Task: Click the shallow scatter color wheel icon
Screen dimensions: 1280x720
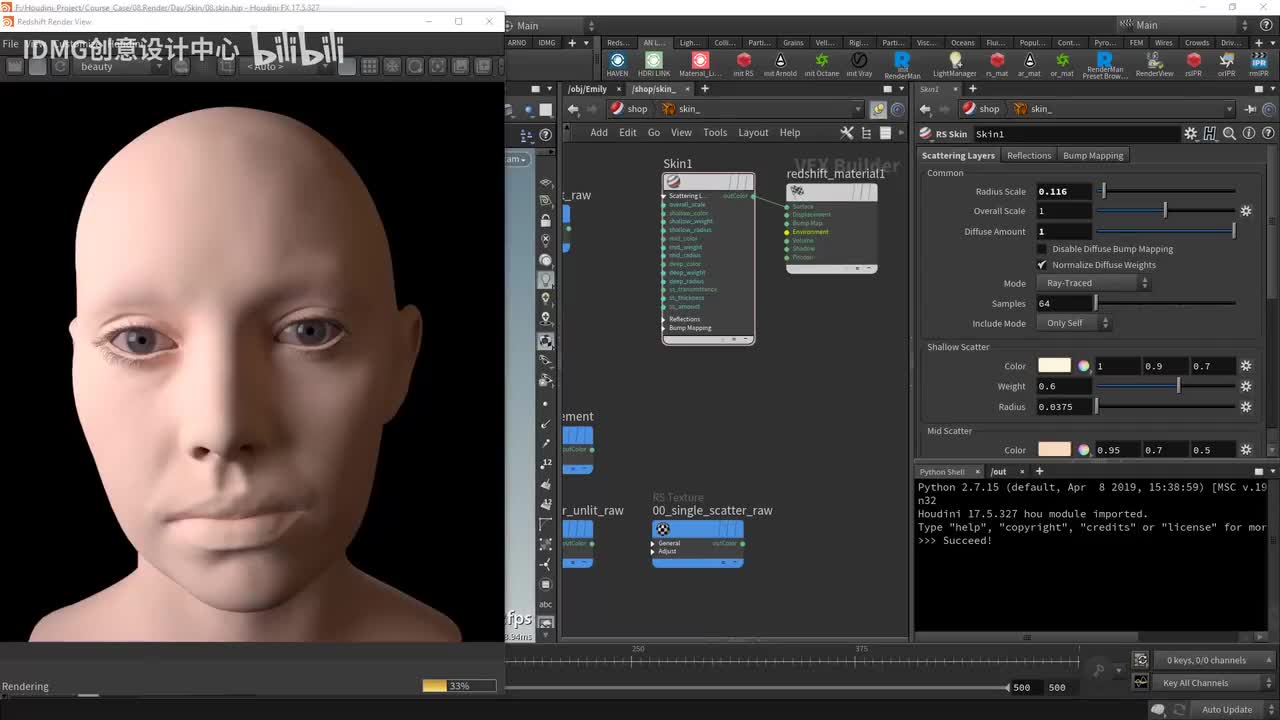Action: coord(1083,366)
